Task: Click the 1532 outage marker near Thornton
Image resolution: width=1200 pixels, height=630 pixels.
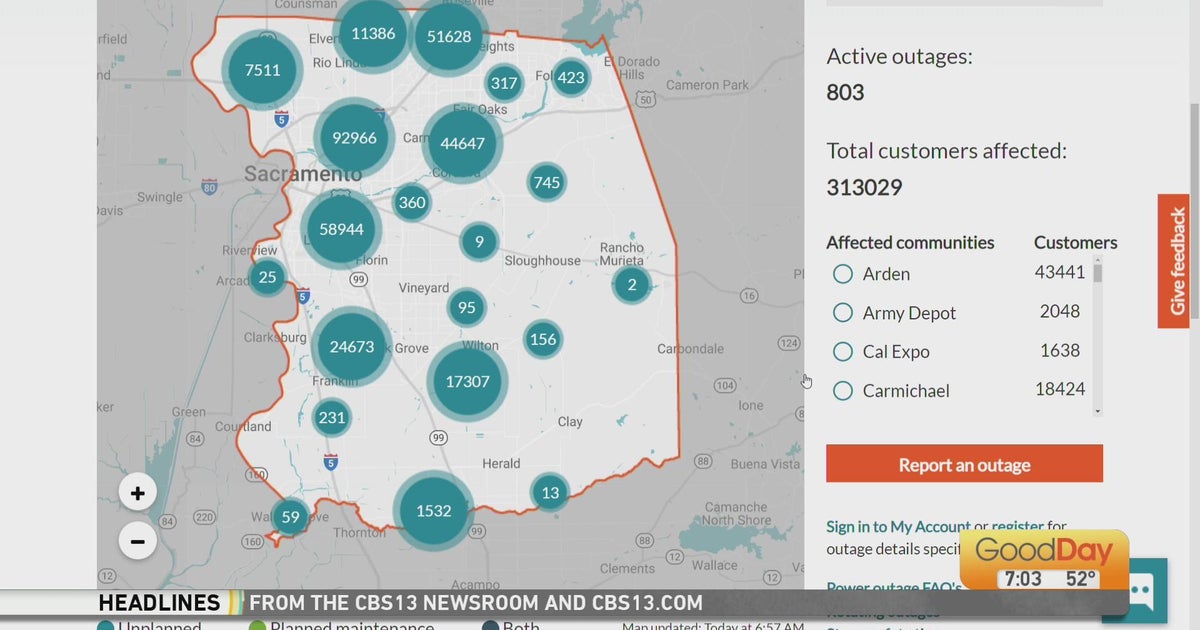Action: (x=432, y=511)
